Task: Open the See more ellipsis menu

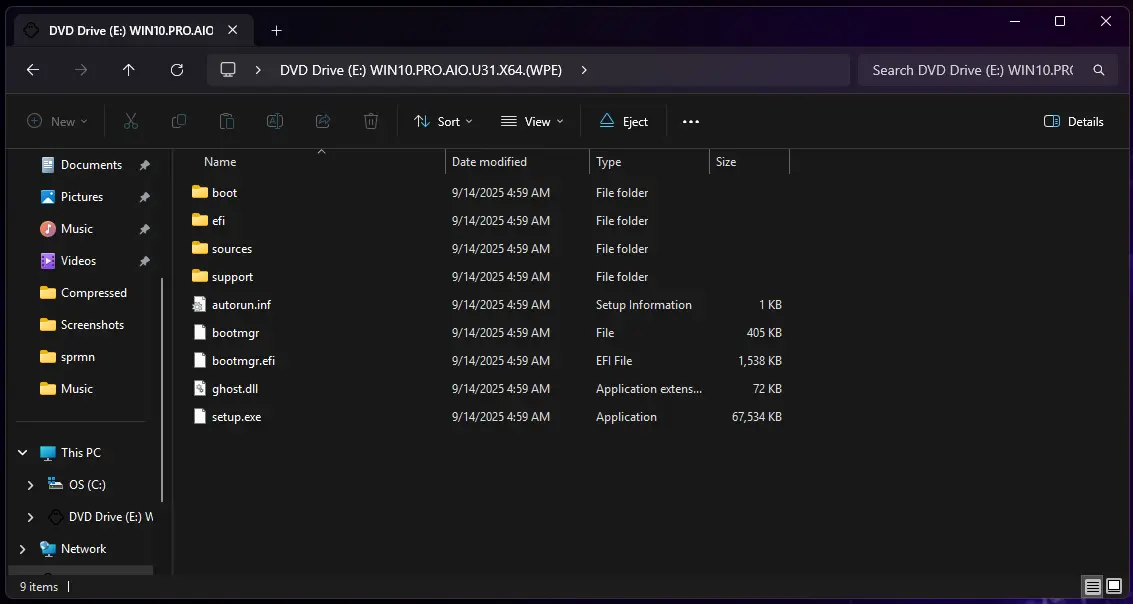Action: (x=691, y=121)
